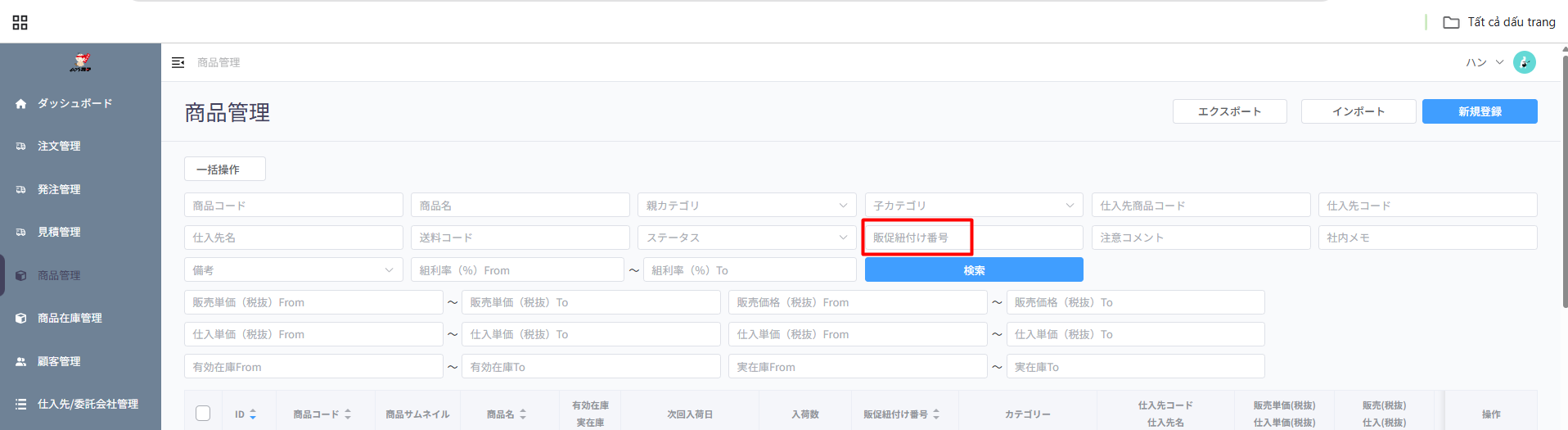Viewport: 1568px width, 430px height.
Task: Click the company logo in sidebar
Action: tap(80, 62)
